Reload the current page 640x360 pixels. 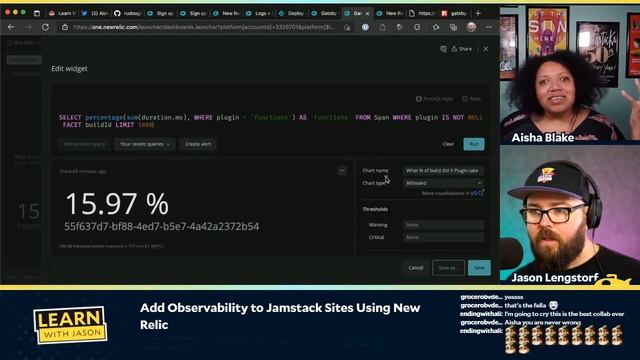[45, 27]
